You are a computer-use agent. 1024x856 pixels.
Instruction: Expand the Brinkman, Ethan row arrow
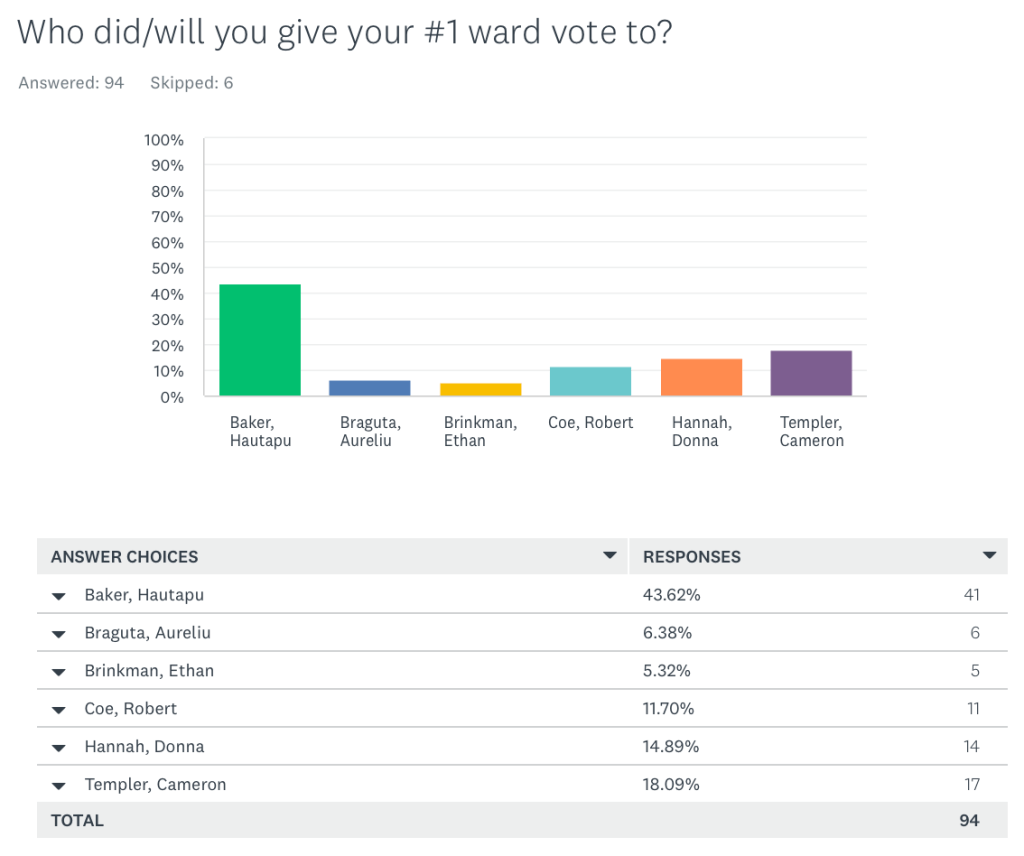tap(59, 672)
